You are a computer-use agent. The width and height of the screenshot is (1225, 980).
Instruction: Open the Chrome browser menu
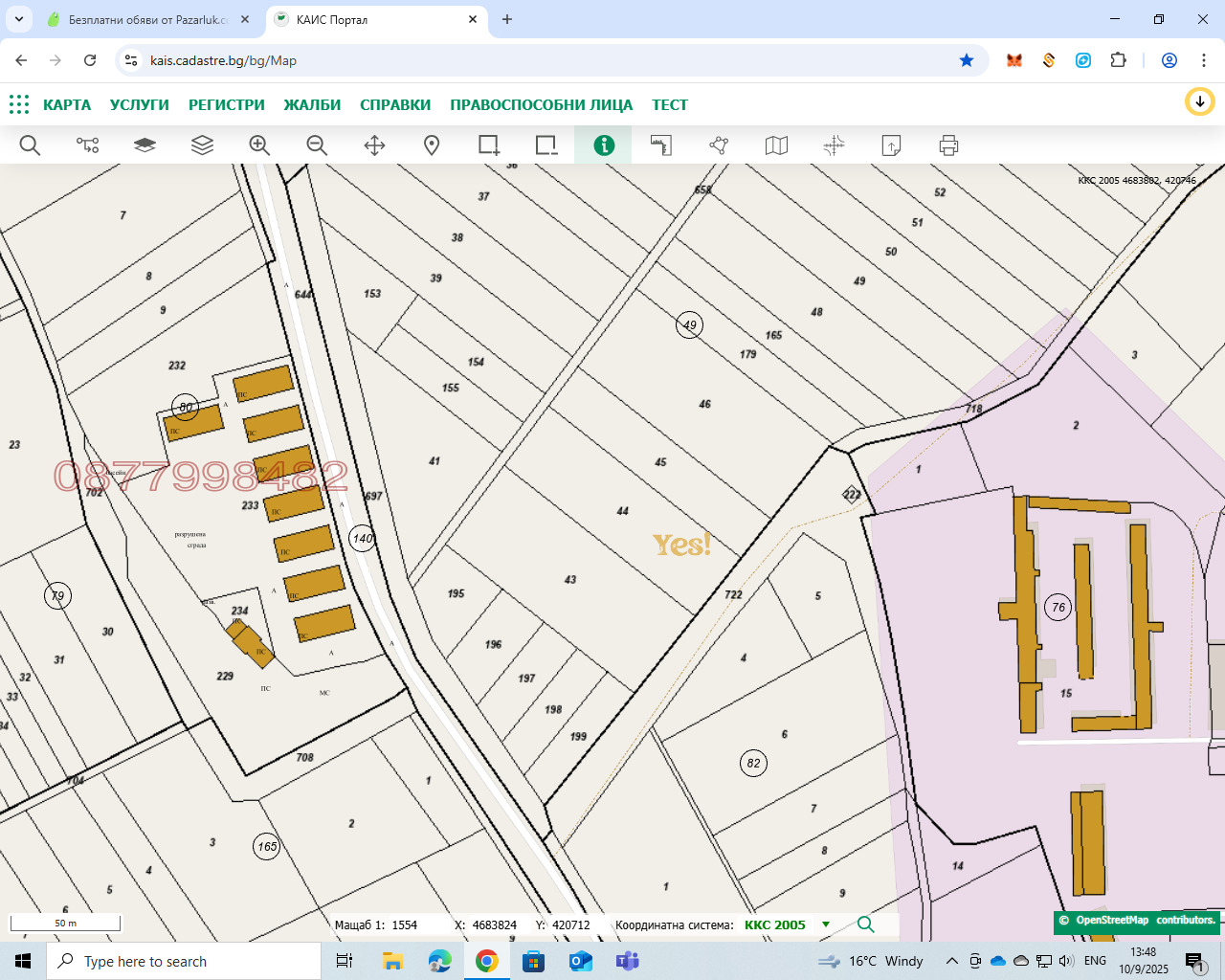point(1204,59)
